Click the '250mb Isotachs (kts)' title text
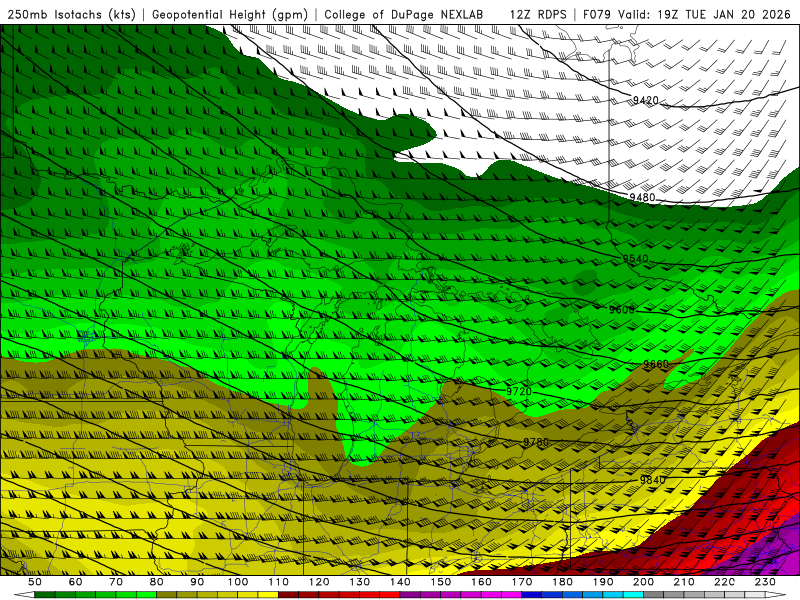 click(x=71, y=14)
